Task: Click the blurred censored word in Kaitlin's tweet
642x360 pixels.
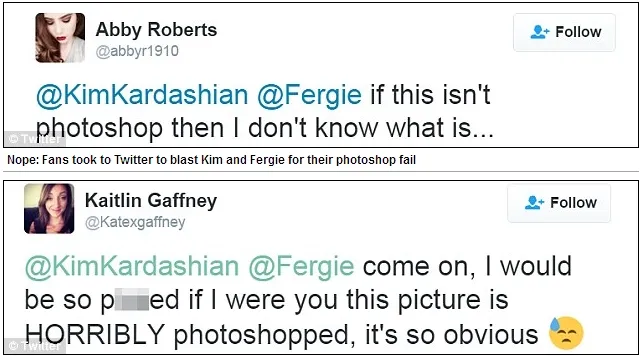Action: click(132, 299)
